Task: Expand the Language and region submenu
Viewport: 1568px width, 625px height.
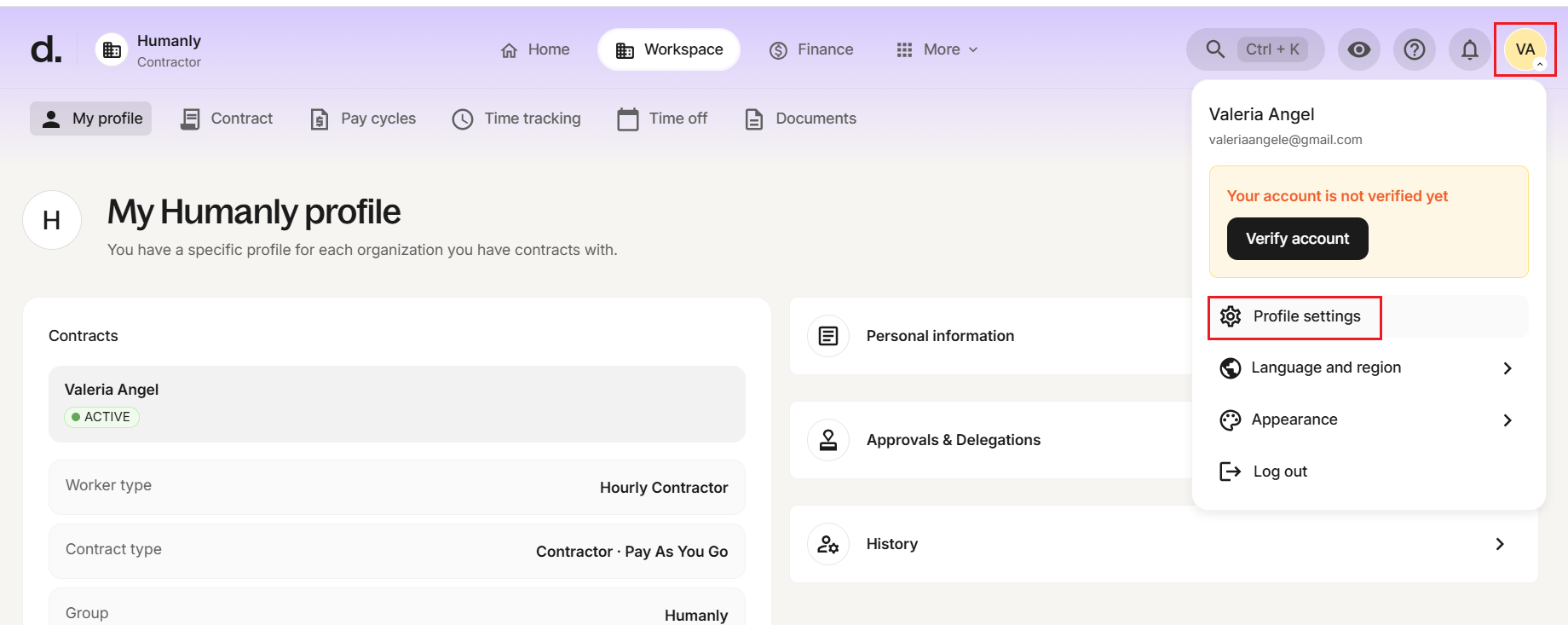Action: (x=1367, y=367)
